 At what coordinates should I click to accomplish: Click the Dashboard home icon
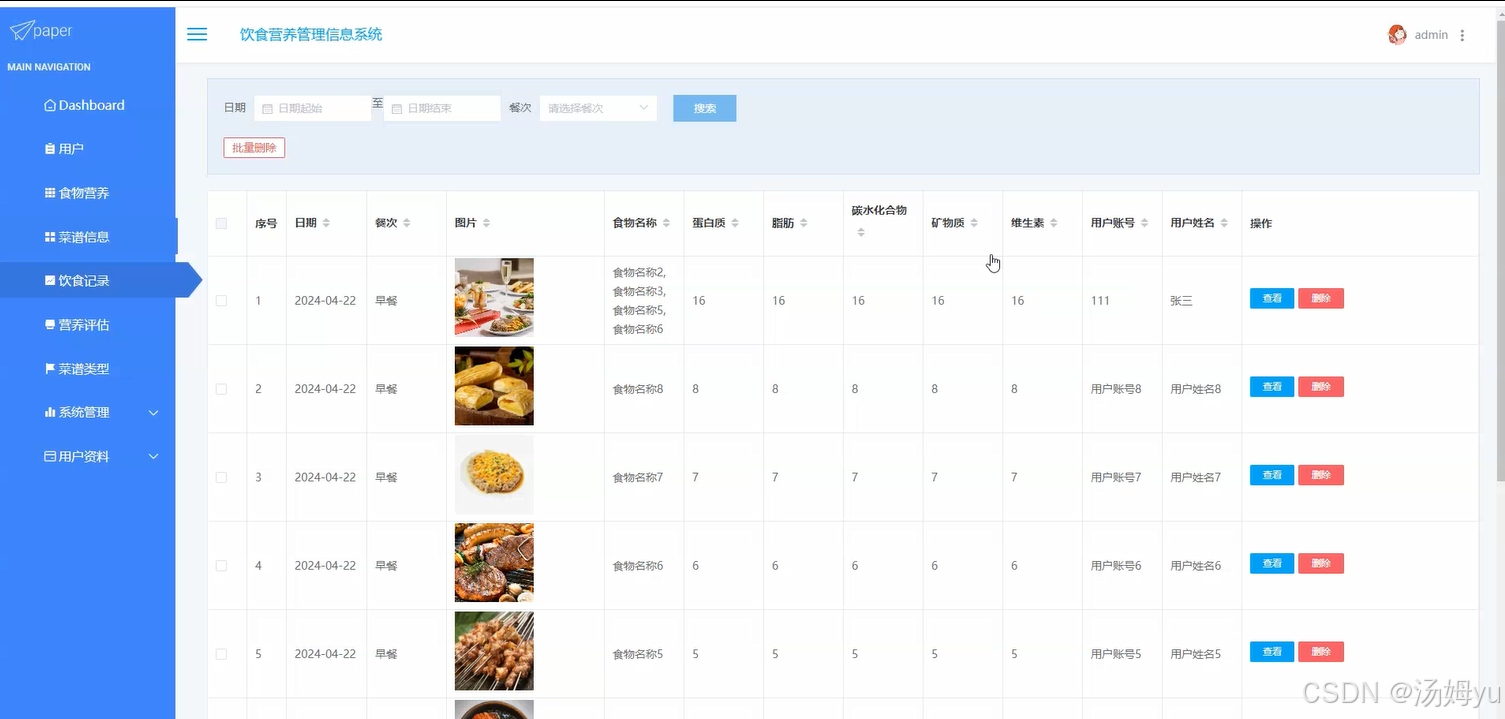50,105
